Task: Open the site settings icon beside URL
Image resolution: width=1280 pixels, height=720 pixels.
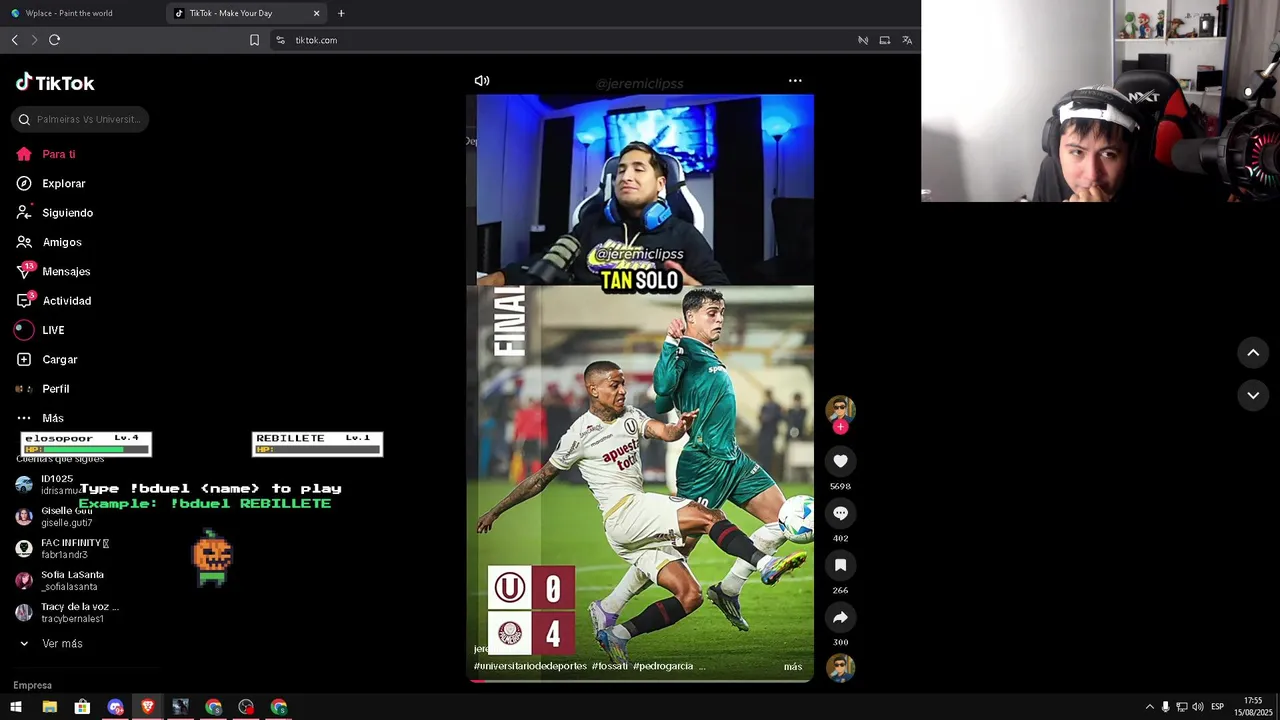Action: click(280, 40)
